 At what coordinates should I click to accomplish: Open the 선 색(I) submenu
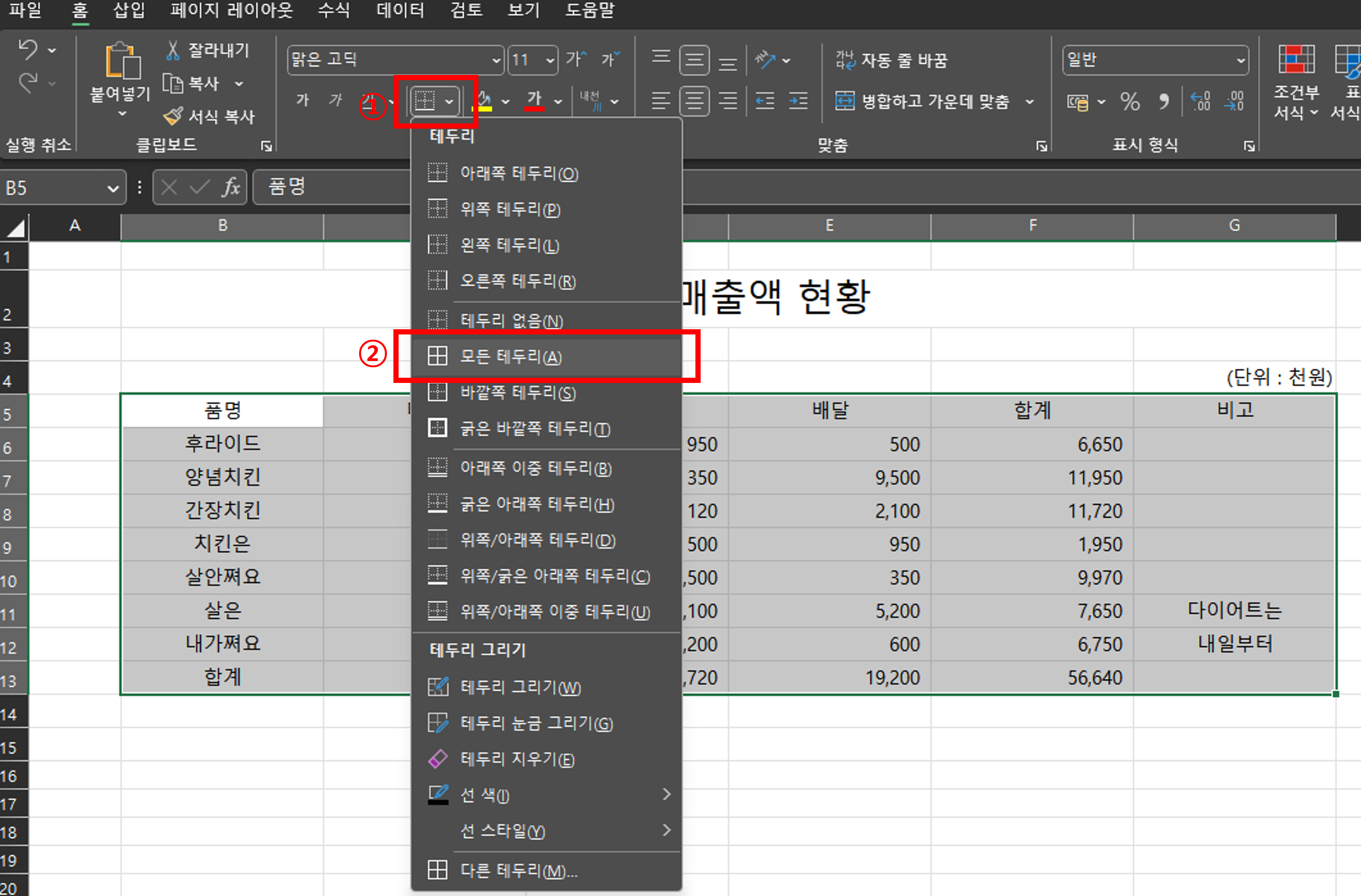pos(546,794)
